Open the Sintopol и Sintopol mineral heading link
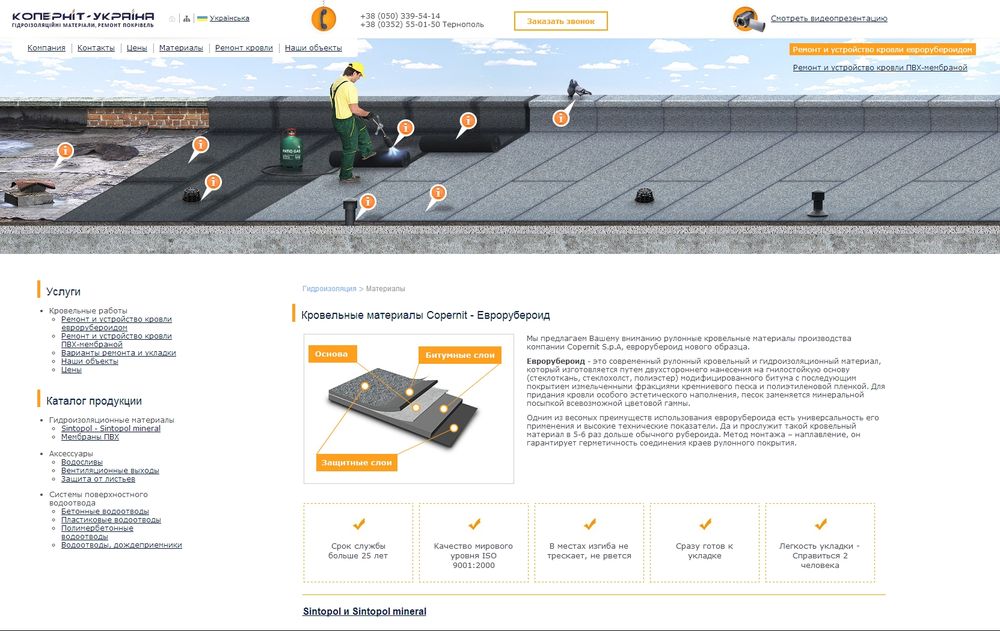Screen dimensions: 1000x631 364,611
